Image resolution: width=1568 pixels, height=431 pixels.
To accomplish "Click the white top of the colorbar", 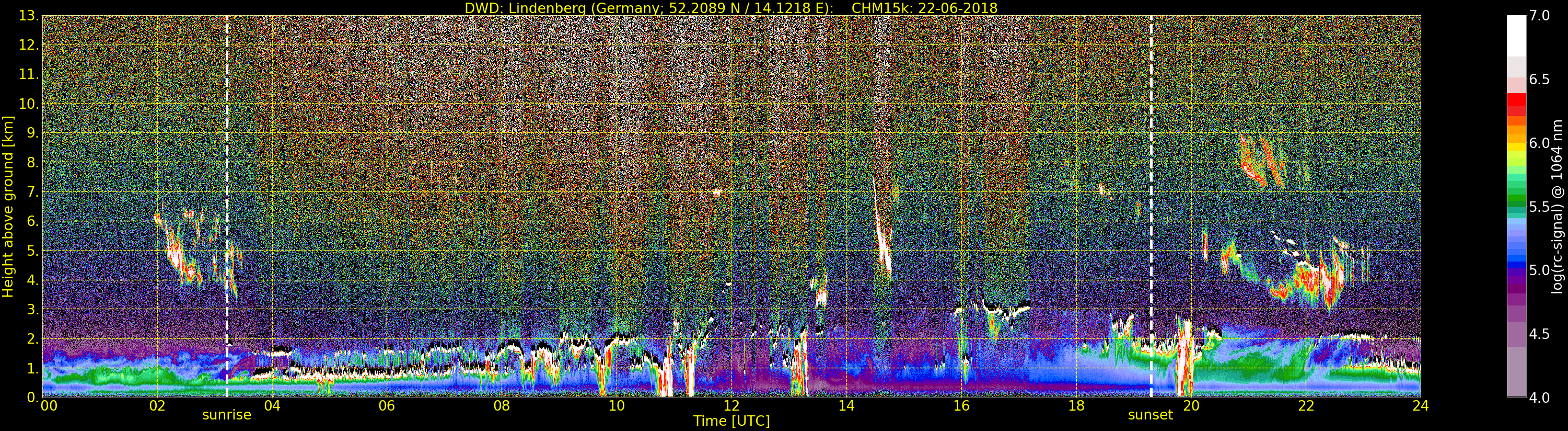I will (x=1516, y=36).
